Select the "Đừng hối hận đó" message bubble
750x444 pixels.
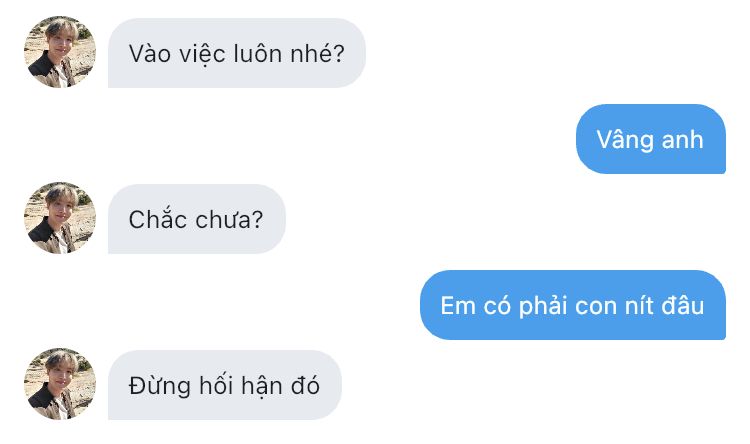[225, 385]
